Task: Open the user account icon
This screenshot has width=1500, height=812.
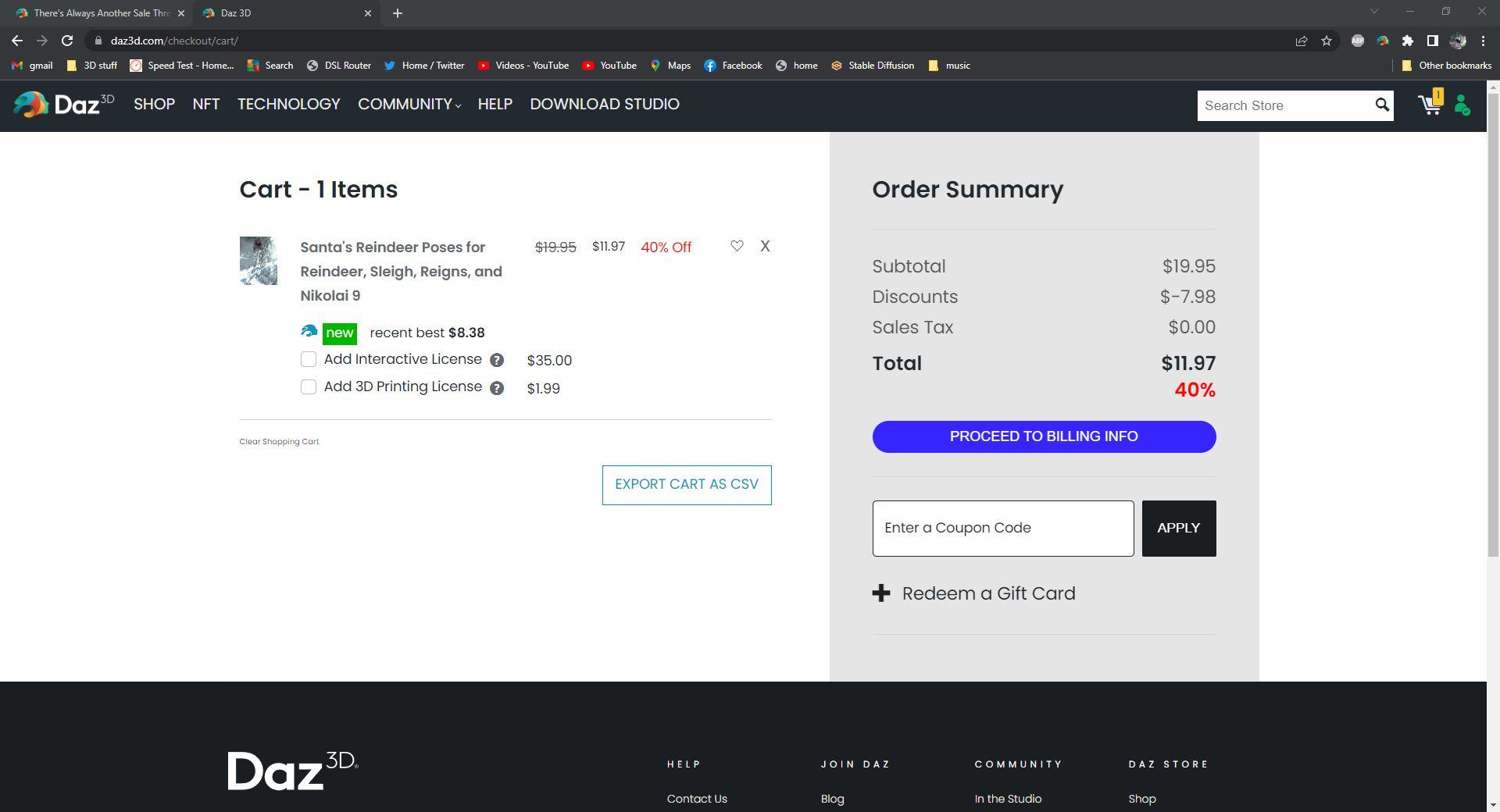Action: (x=1462, y=105)
